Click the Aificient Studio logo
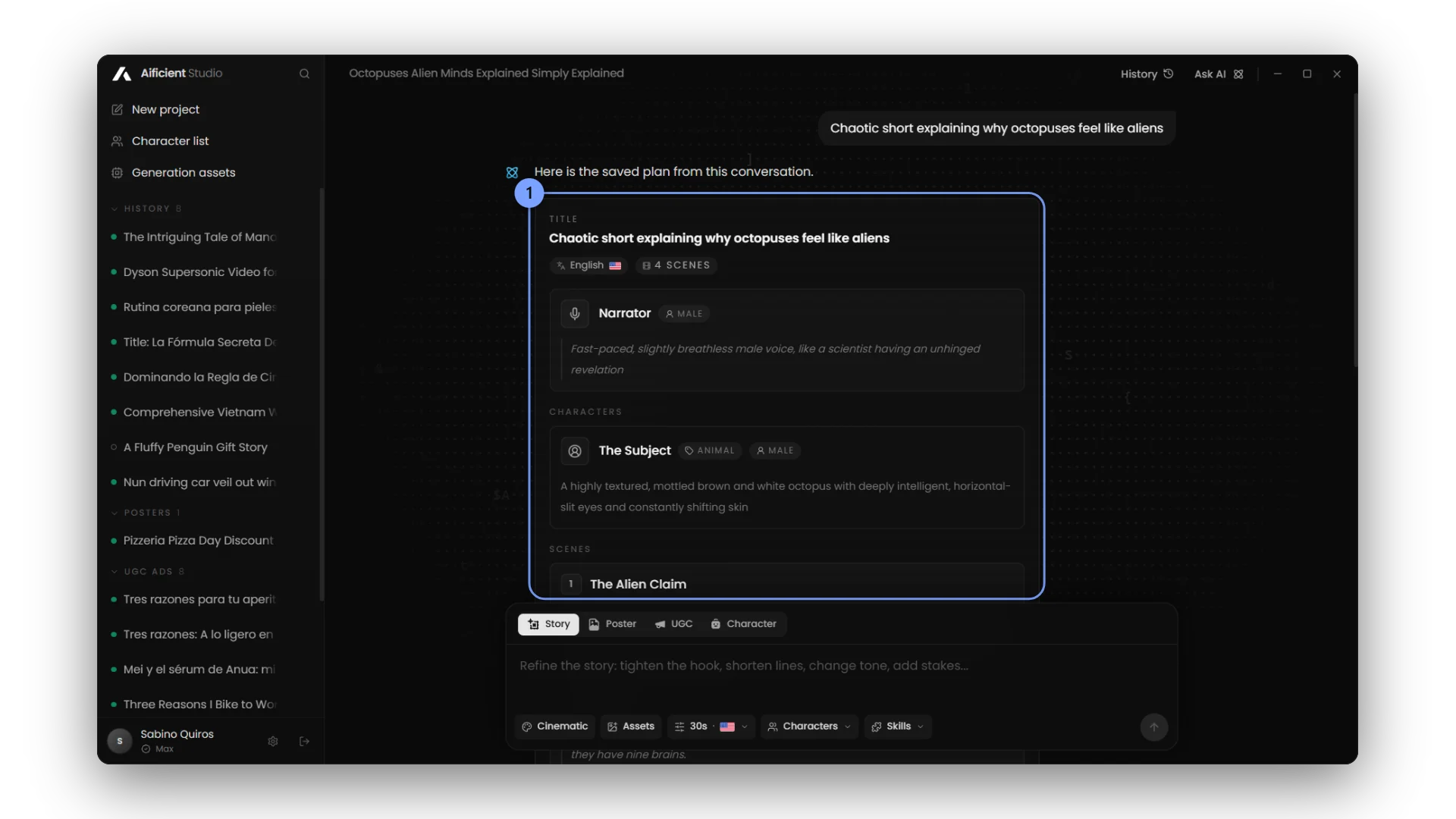The width and height of the screenshot is (1456, 819). coord(122,74)
